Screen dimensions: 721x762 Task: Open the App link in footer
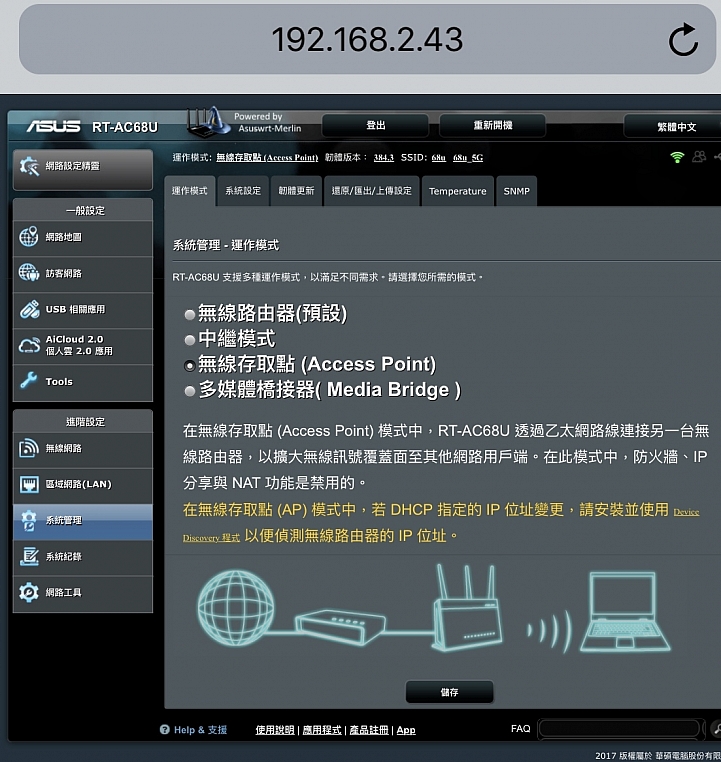point(406,730)
